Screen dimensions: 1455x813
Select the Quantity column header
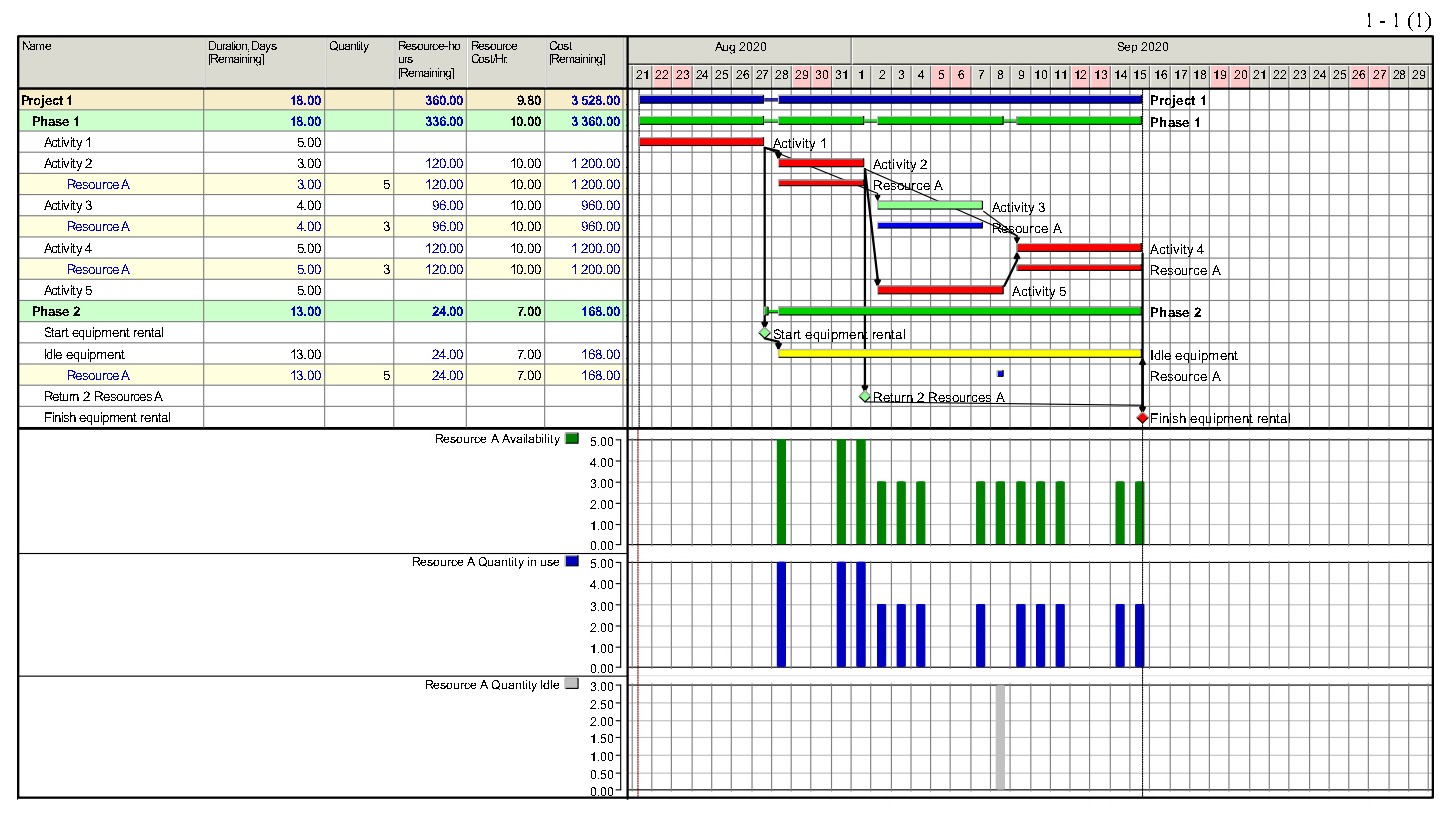coord(359,62)
